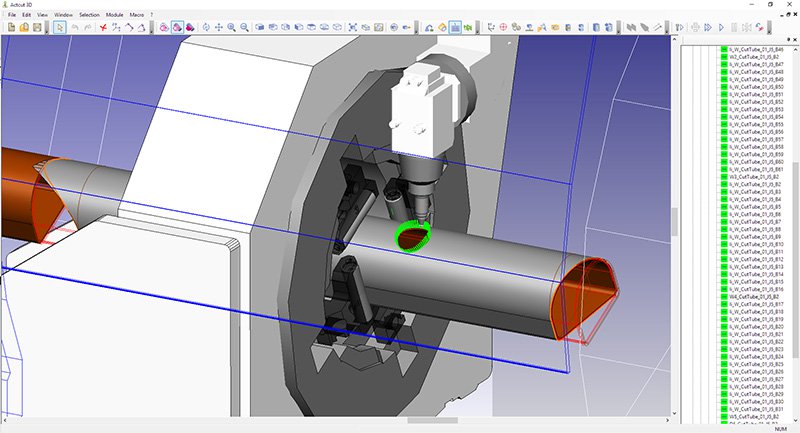The image size is (800, 433).
Task: Click the New file icon in toolbar
Action: coord(11,28)
